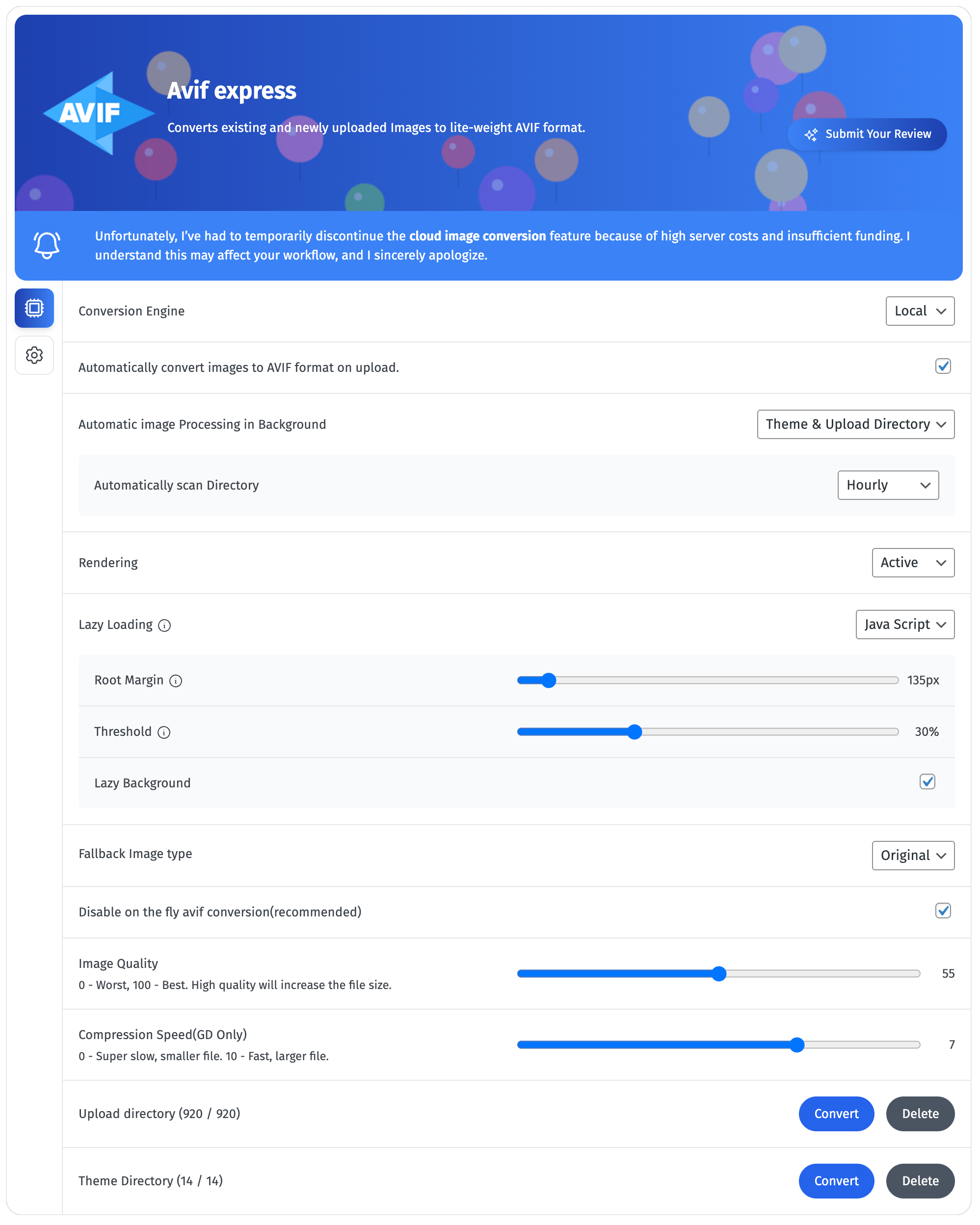Screen dimensions: 980x1225
Task: Uncheck automatic AVIF conversion on upload
Action: pos(943,366)
